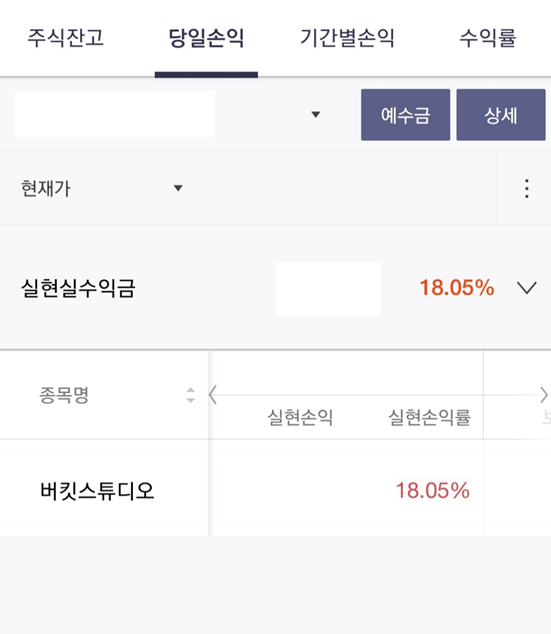
Task: Open the 현재가 dropdown arrow
Action: pyautogui.click(x=178, y=188)
